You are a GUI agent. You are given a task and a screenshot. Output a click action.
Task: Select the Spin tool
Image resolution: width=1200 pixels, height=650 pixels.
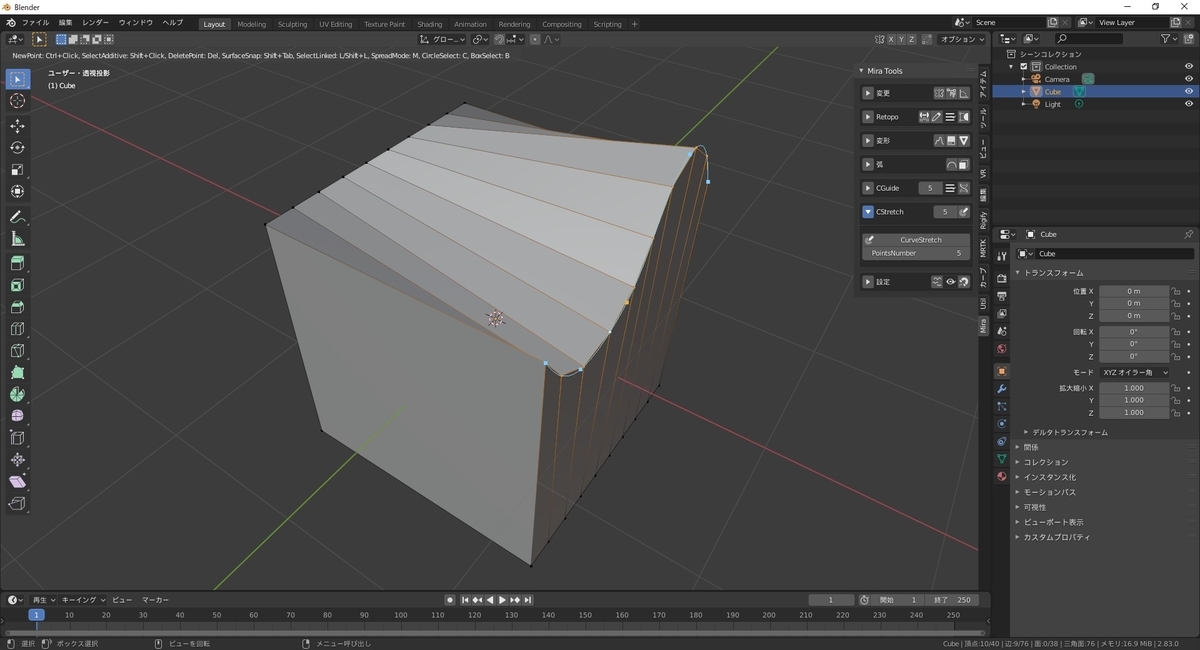pos(17,394)
